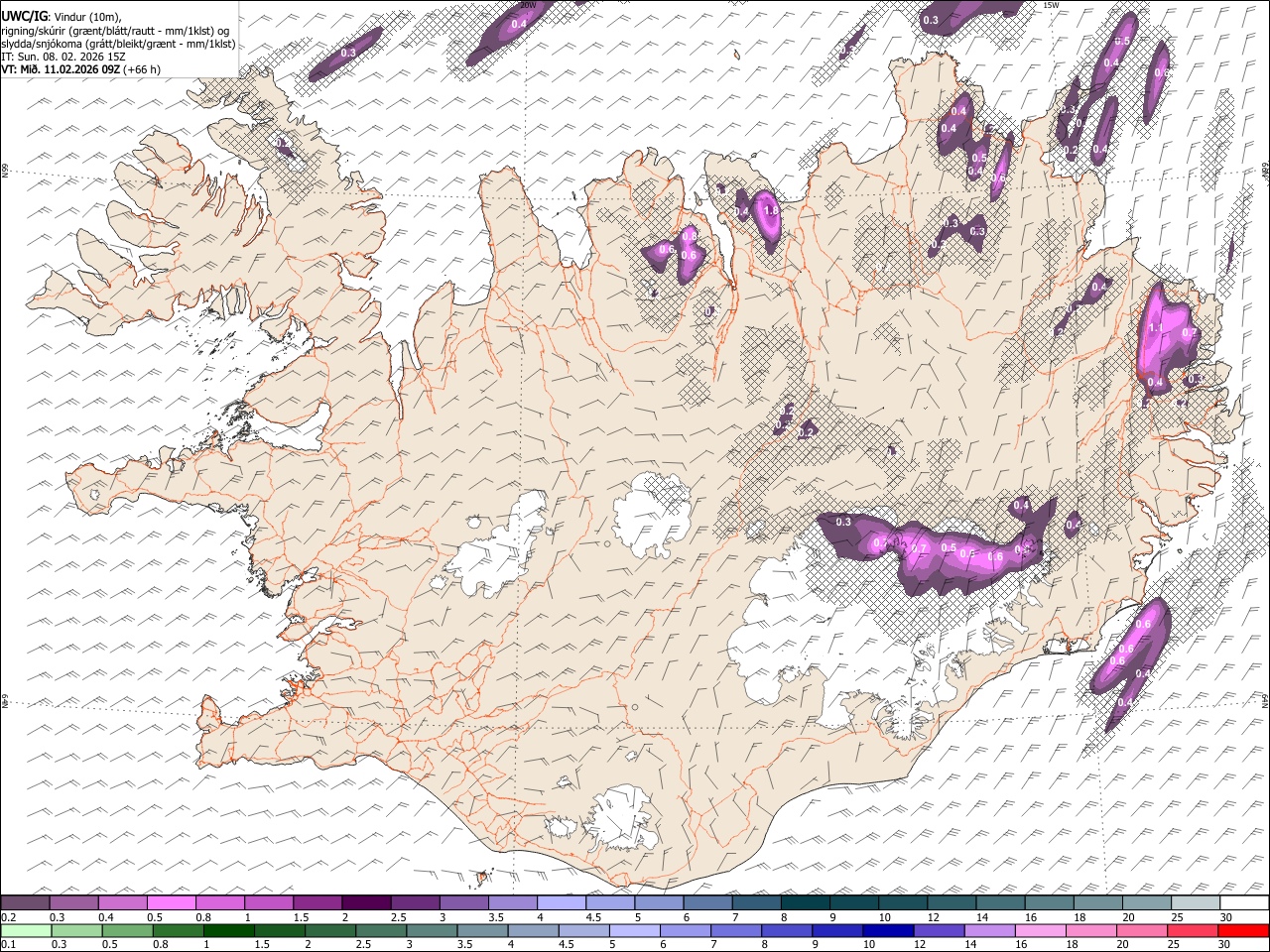Select the pale grey 25–30 upper legend swatch
This screenshot has width=1270, height=952.
[1195, 902]
